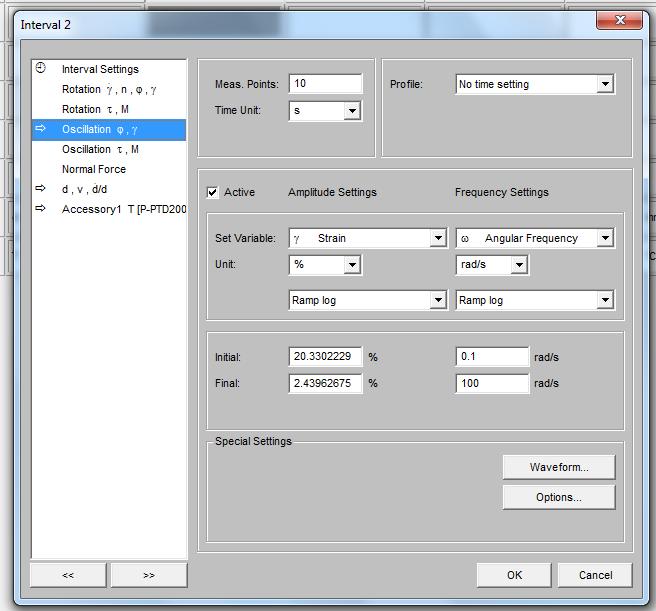
Task: Click the Final frequency field 100
Action: (492, 383)
